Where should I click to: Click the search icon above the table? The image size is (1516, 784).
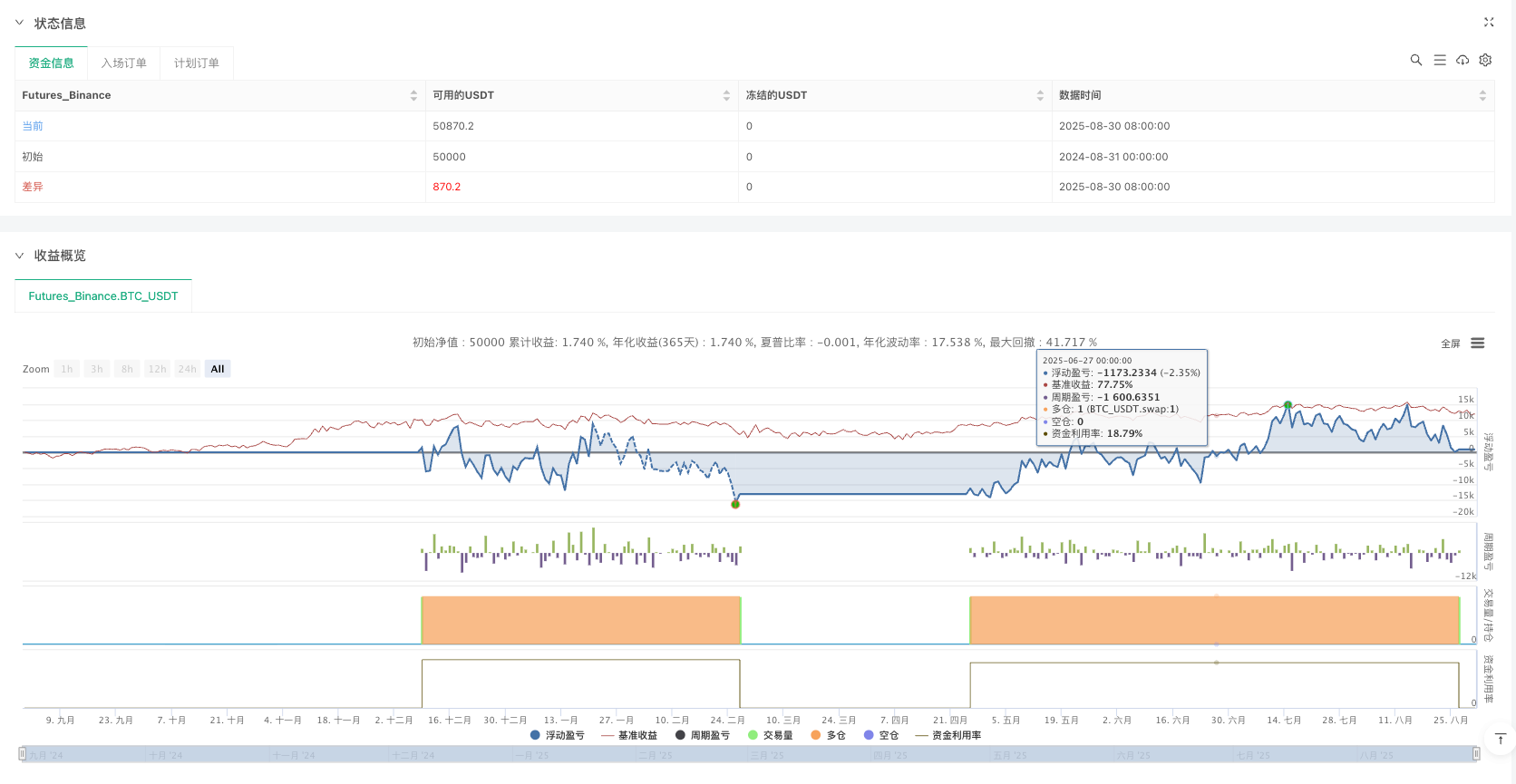[1415, 60]
